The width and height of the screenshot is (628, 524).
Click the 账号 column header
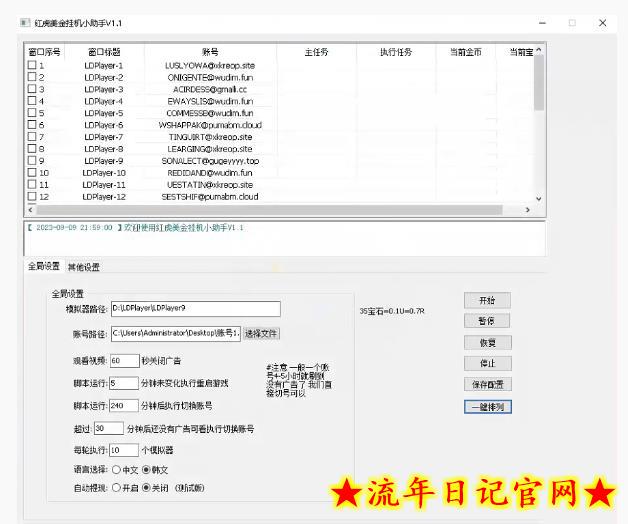[210, 52]
